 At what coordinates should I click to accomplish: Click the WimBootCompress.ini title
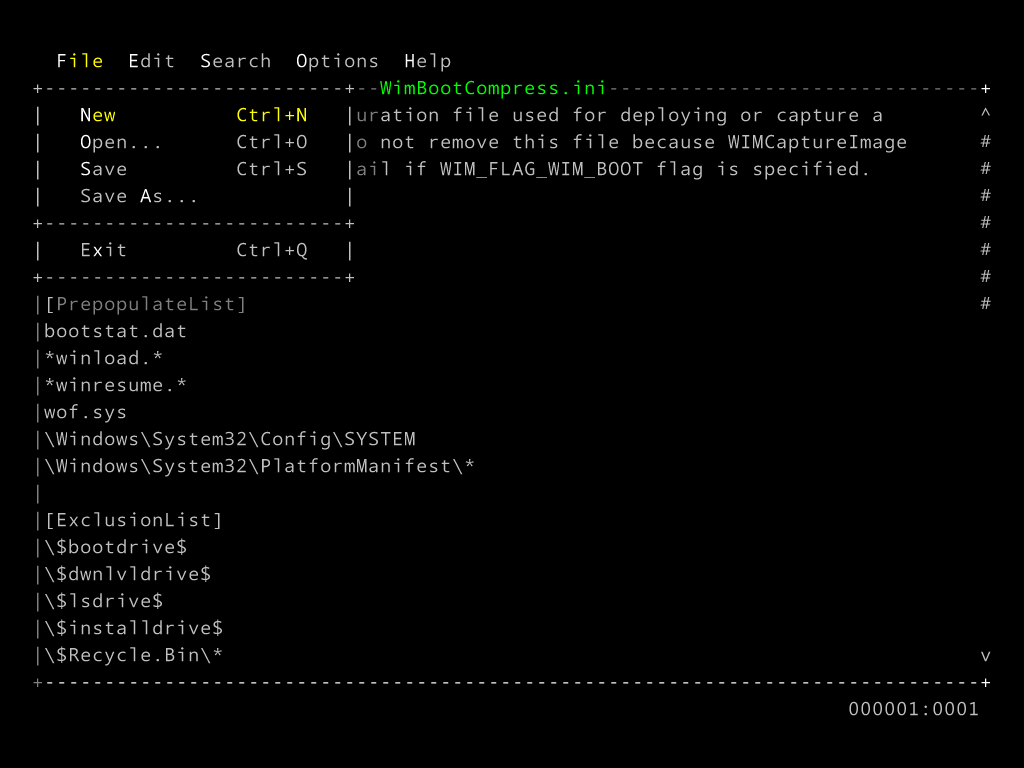[x=493, y=88]
